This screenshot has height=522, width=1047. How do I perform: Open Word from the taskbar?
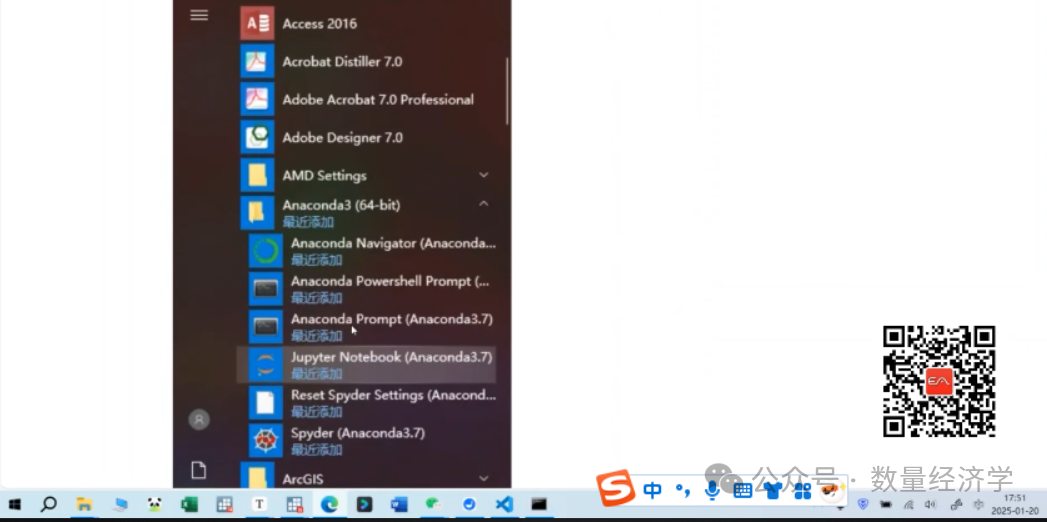pos(399,504)
